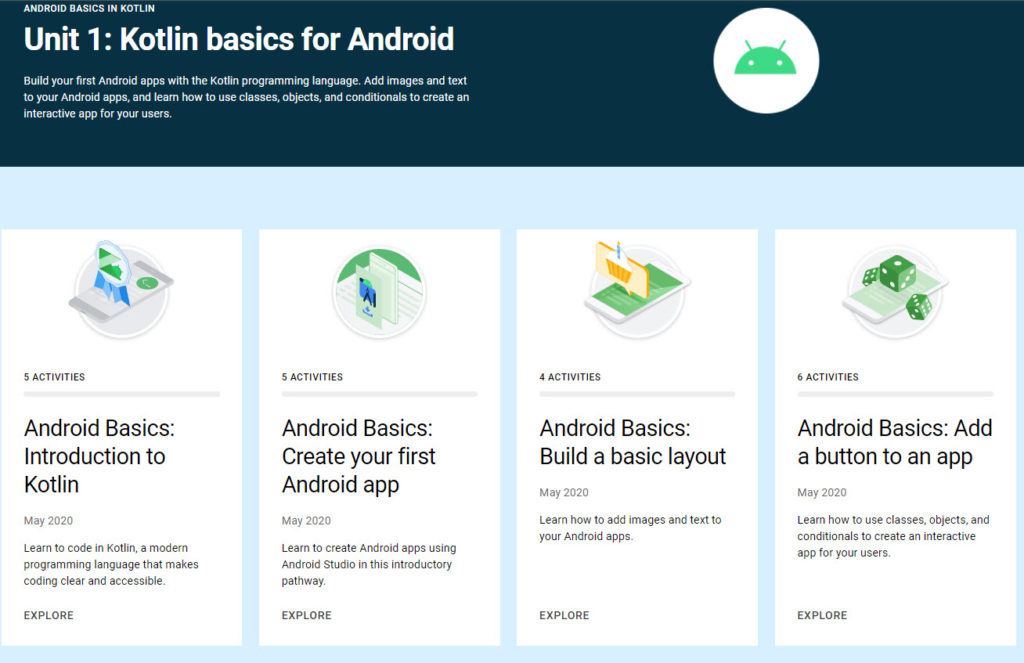Click 5 ACTIVITIES label on Create your first app card
The height and width of the screenshot is (663, 1024).
tap(312, 377)
